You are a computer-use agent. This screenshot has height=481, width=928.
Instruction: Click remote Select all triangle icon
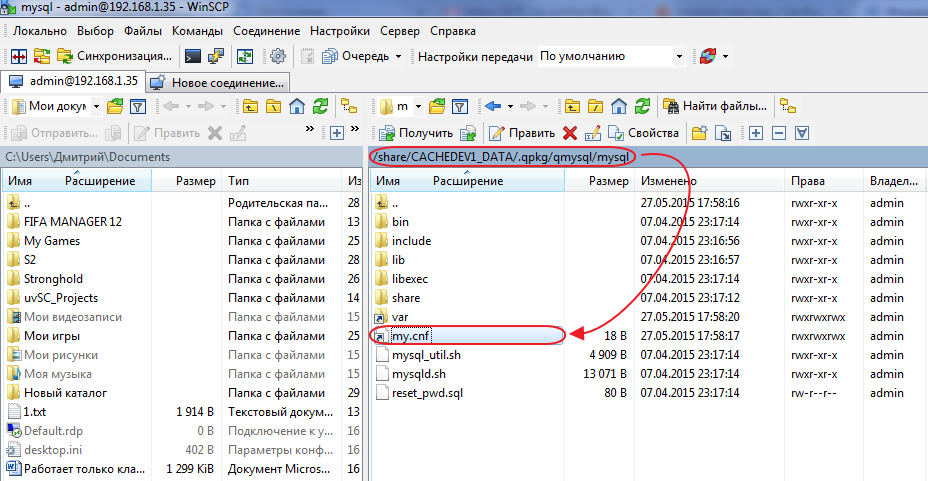(x=802, y=133)
